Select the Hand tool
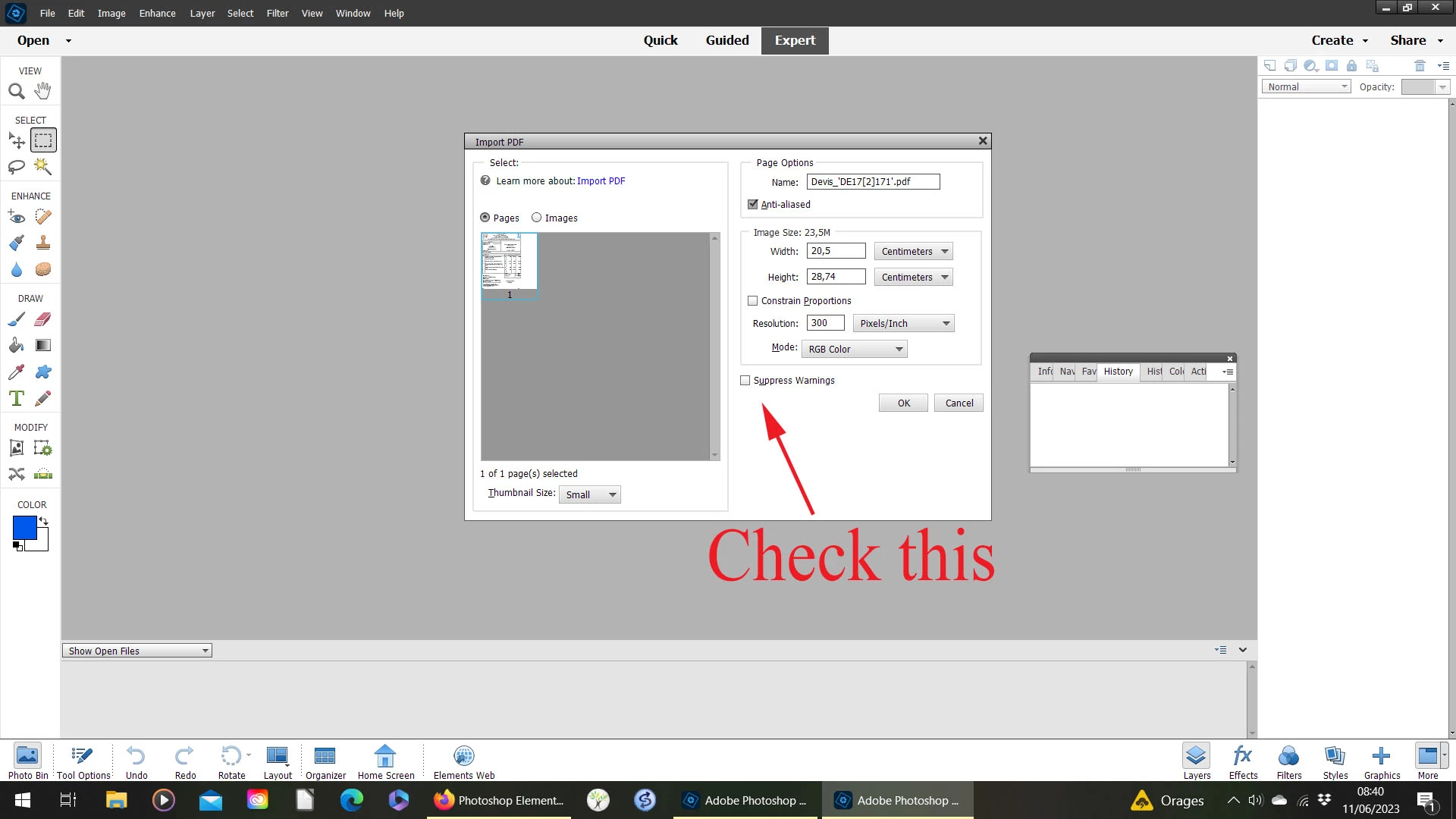1456x819 pixels. 42,91
